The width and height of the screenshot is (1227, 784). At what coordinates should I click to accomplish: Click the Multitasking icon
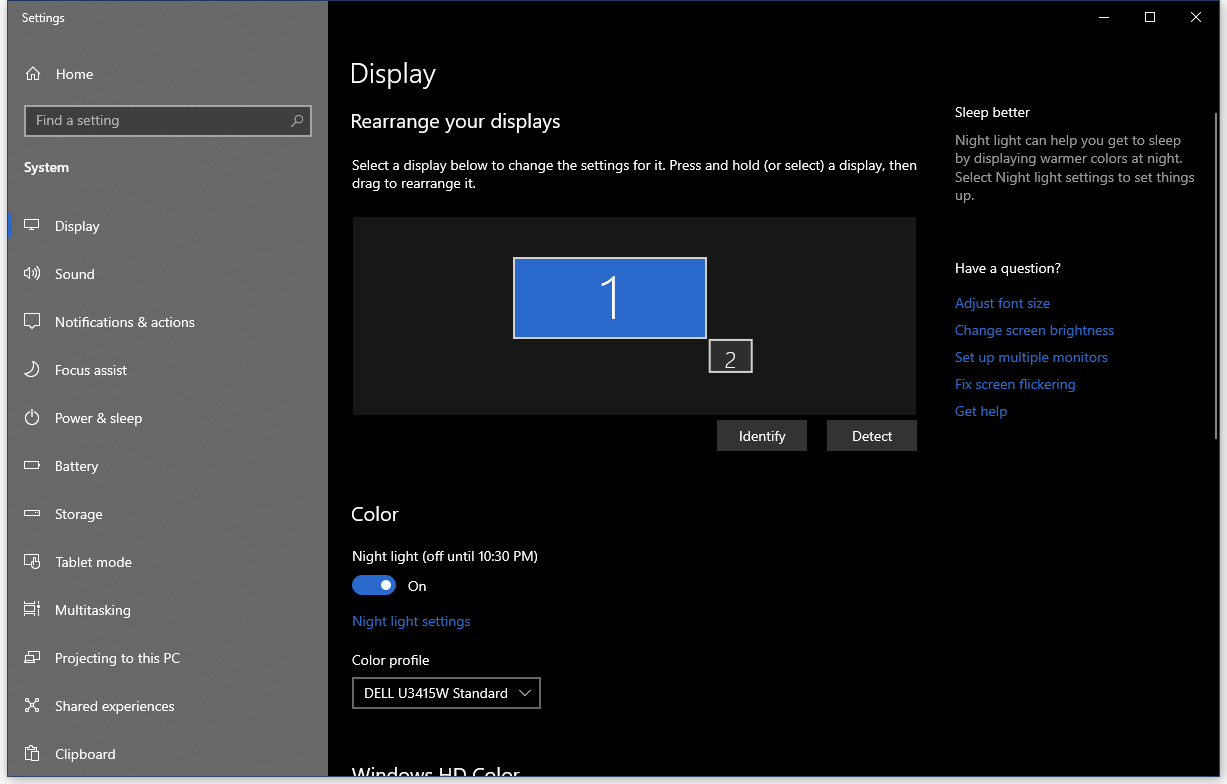click(32, 610)
